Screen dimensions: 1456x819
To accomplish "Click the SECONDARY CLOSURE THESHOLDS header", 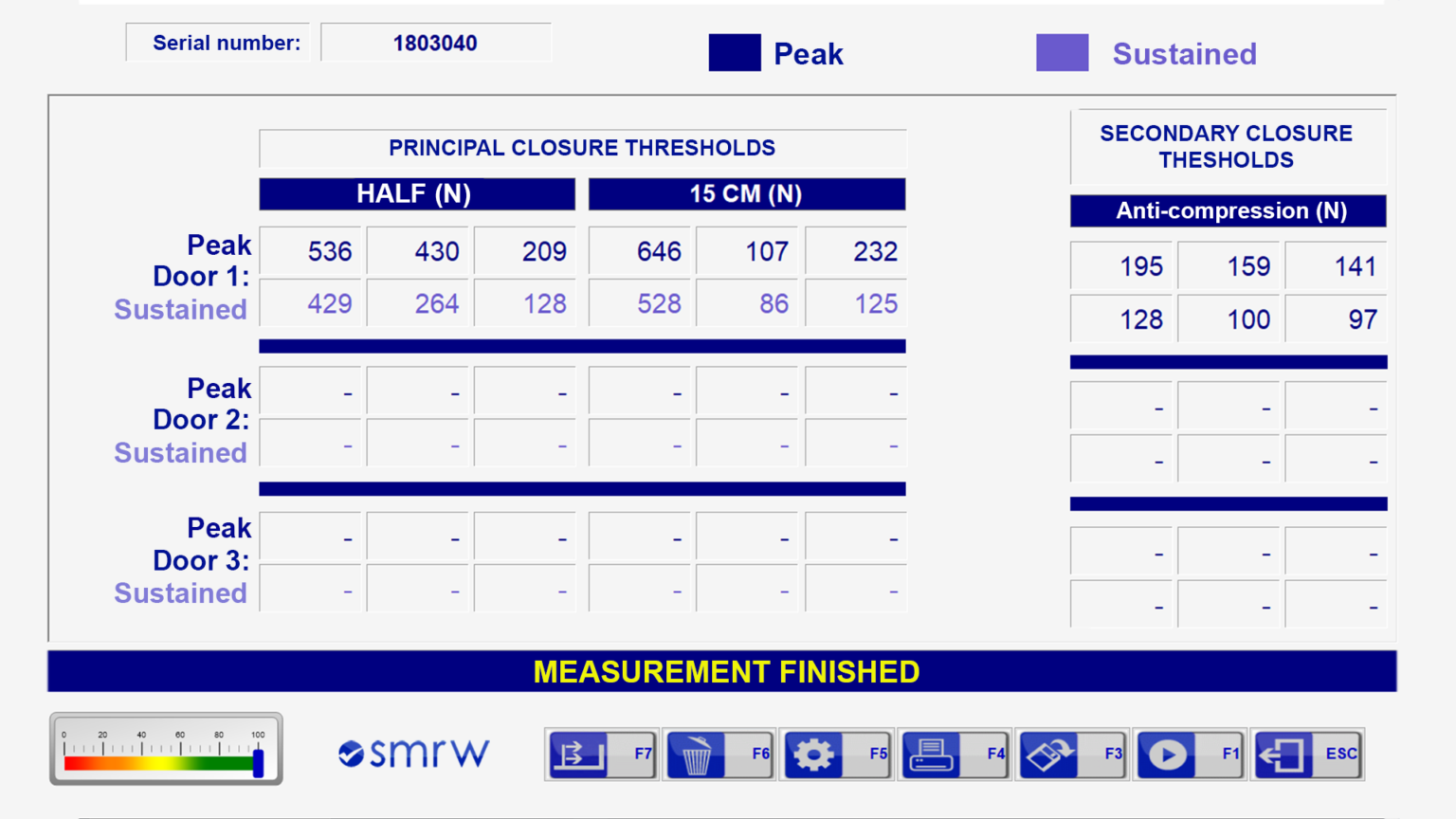I will 1228,147.
